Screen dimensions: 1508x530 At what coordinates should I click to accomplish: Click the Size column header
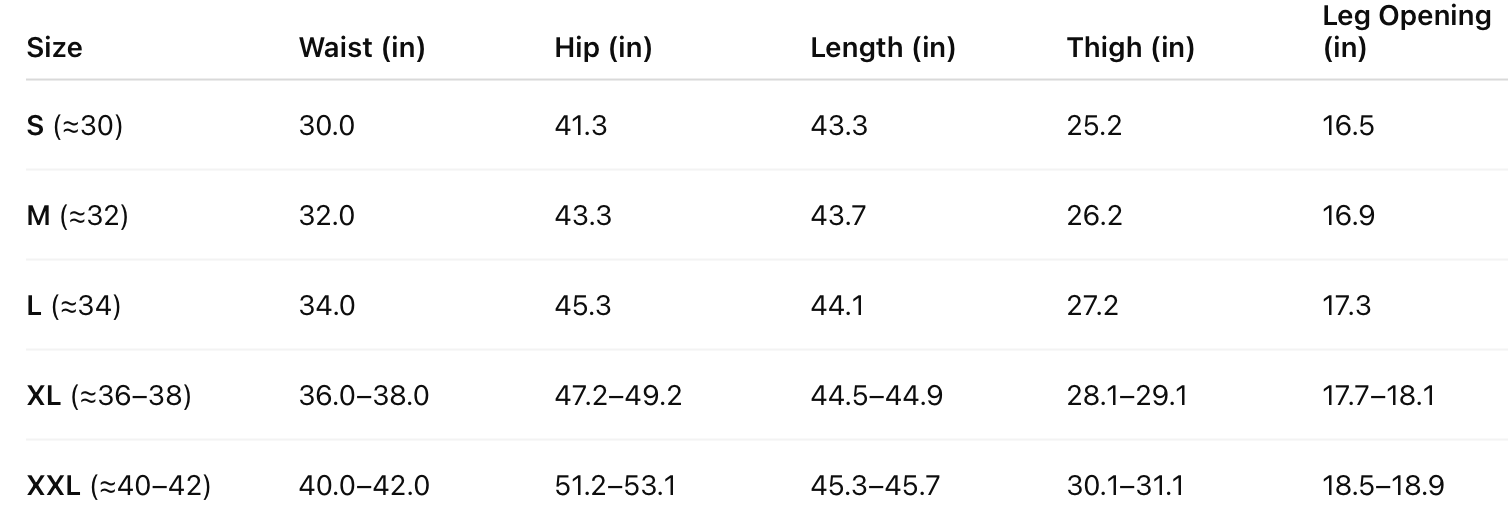(x=54, y=47)
